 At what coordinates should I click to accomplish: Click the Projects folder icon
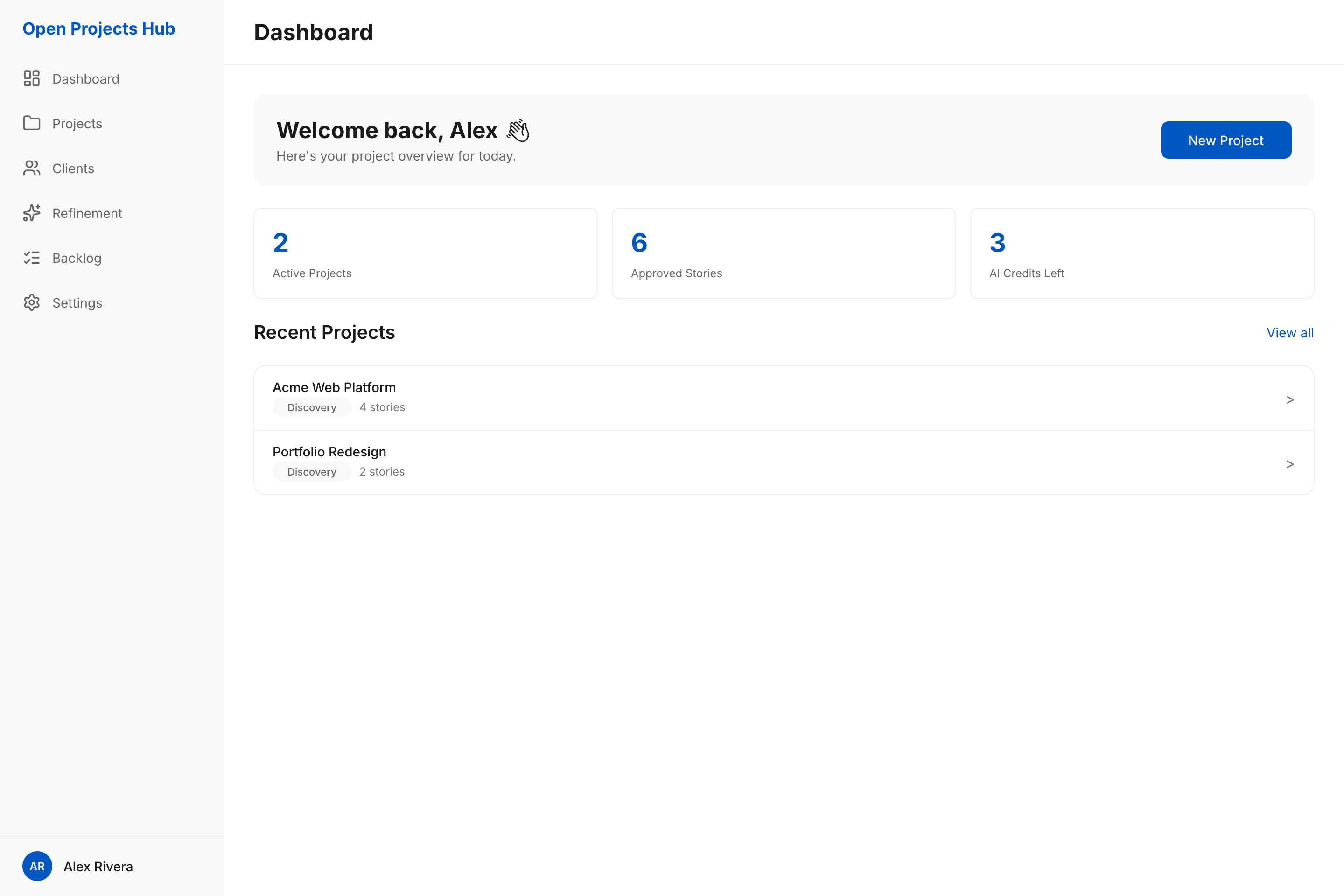click(x=31, y=123)
